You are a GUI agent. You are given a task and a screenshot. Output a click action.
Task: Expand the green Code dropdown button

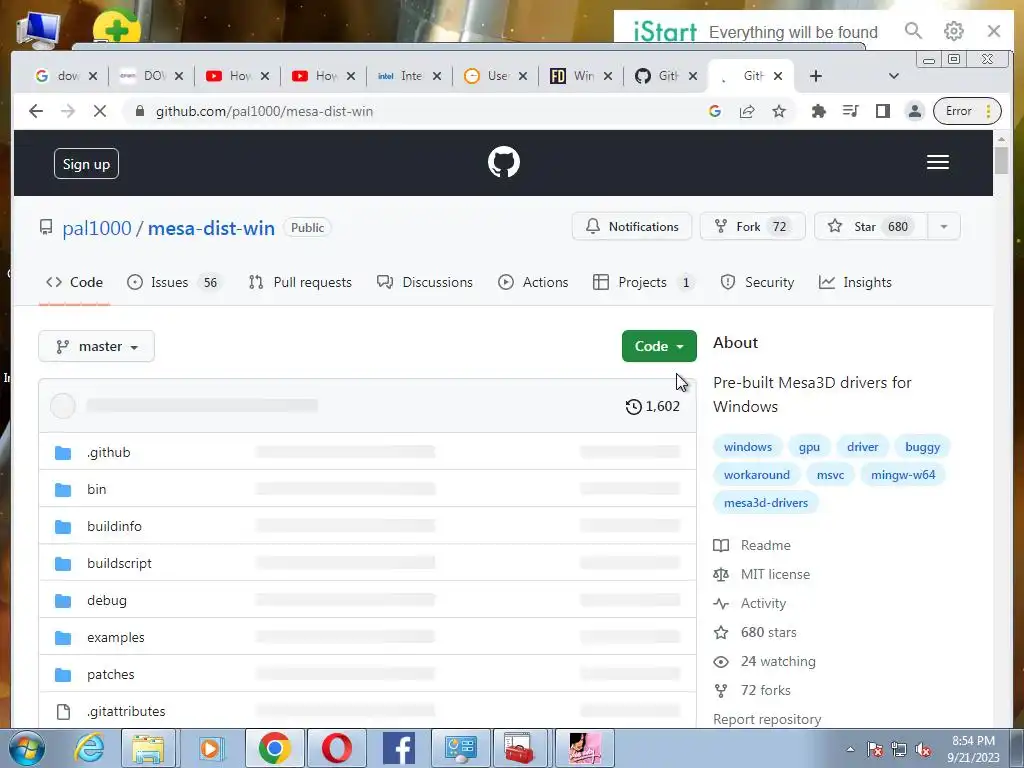tap(659, 346)
